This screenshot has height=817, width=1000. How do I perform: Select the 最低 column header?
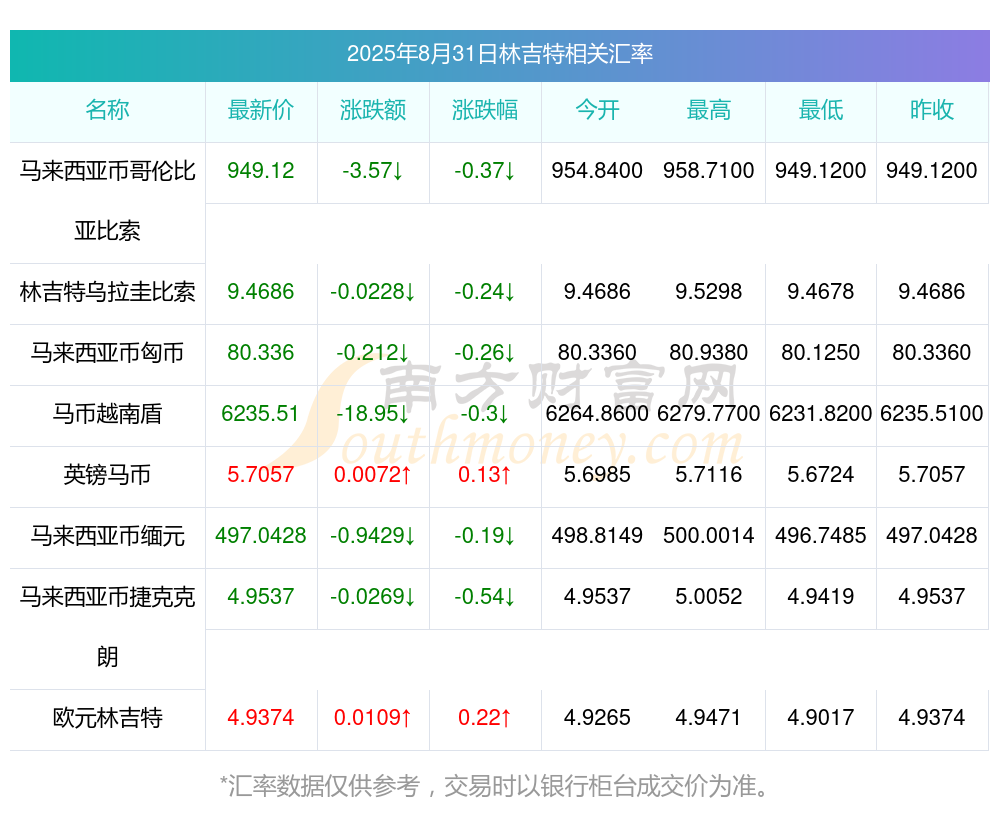[x=821, y=110]
